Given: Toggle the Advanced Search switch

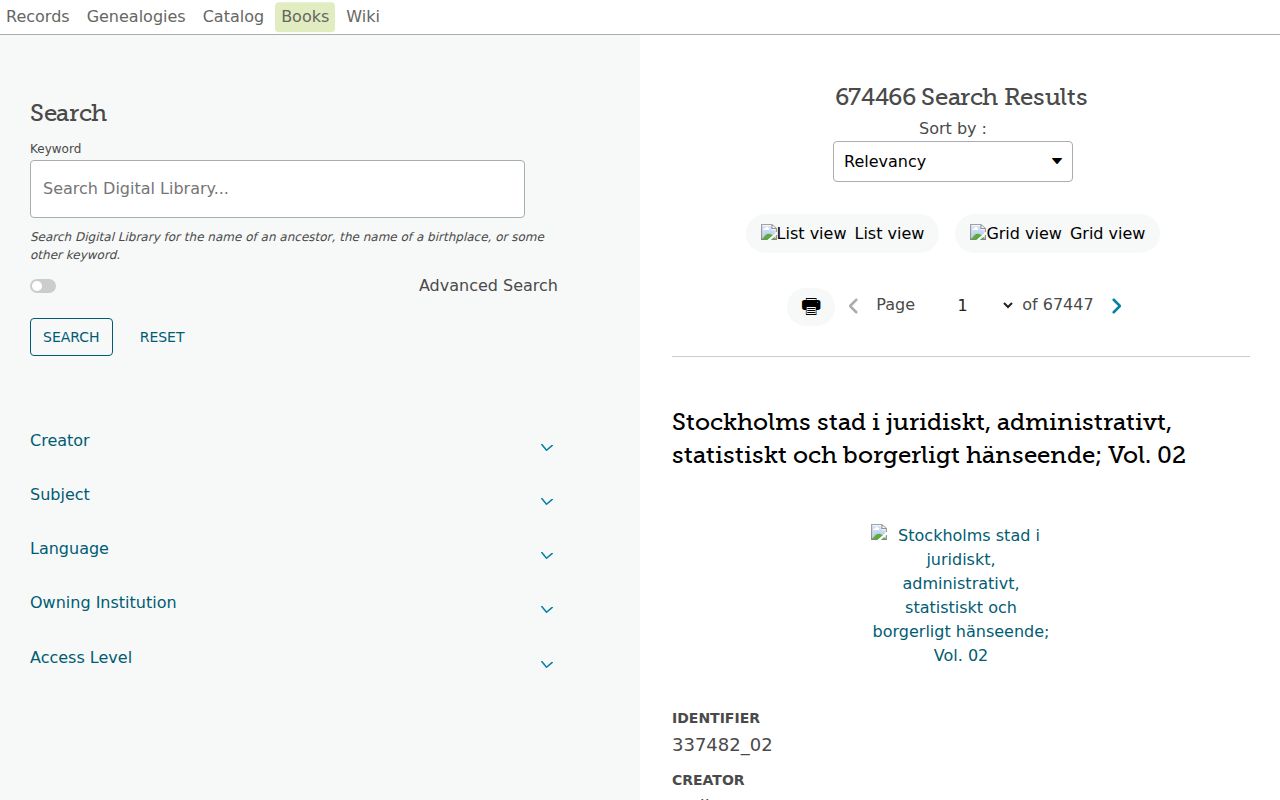Looking at the screenshot, I should coord(43,286).
